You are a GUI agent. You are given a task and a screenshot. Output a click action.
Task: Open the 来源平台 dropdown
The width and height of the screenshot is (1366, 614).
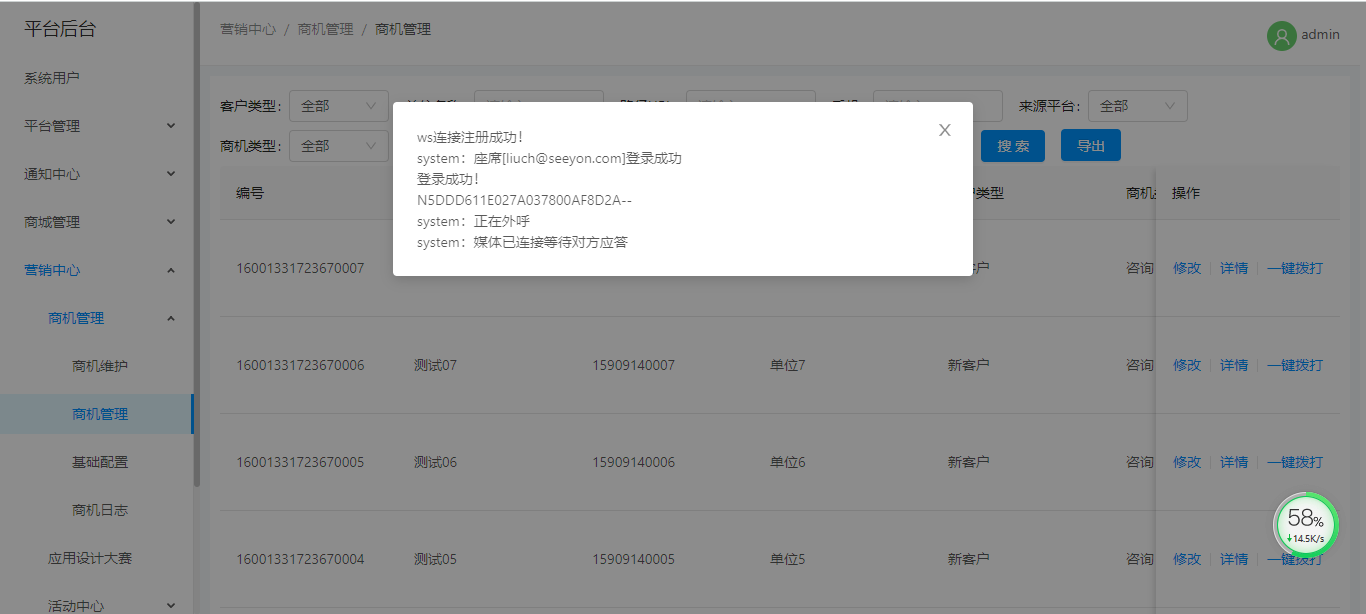pos(1137,105)
